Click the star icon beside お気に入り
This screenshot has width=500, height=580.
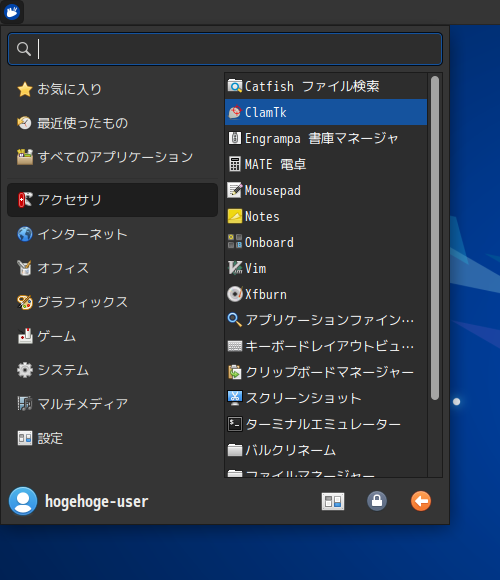click(x=25, y=89)
